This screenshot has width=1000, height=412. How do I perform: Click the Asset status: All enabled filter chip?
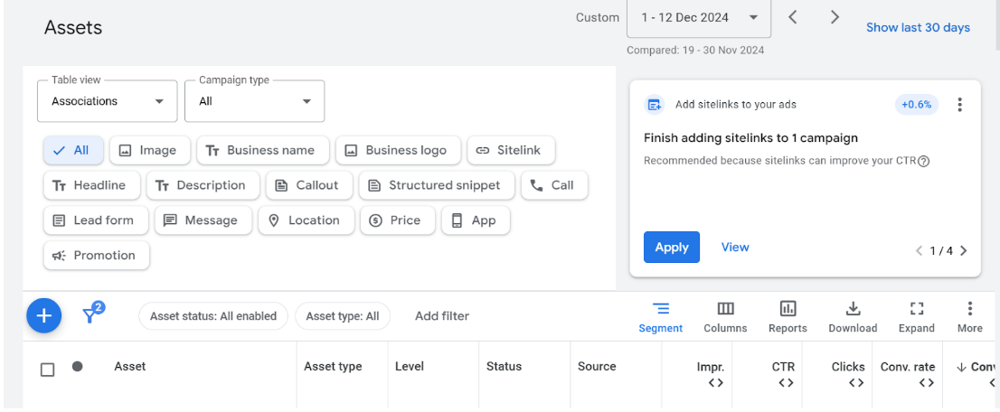(213, 316)
